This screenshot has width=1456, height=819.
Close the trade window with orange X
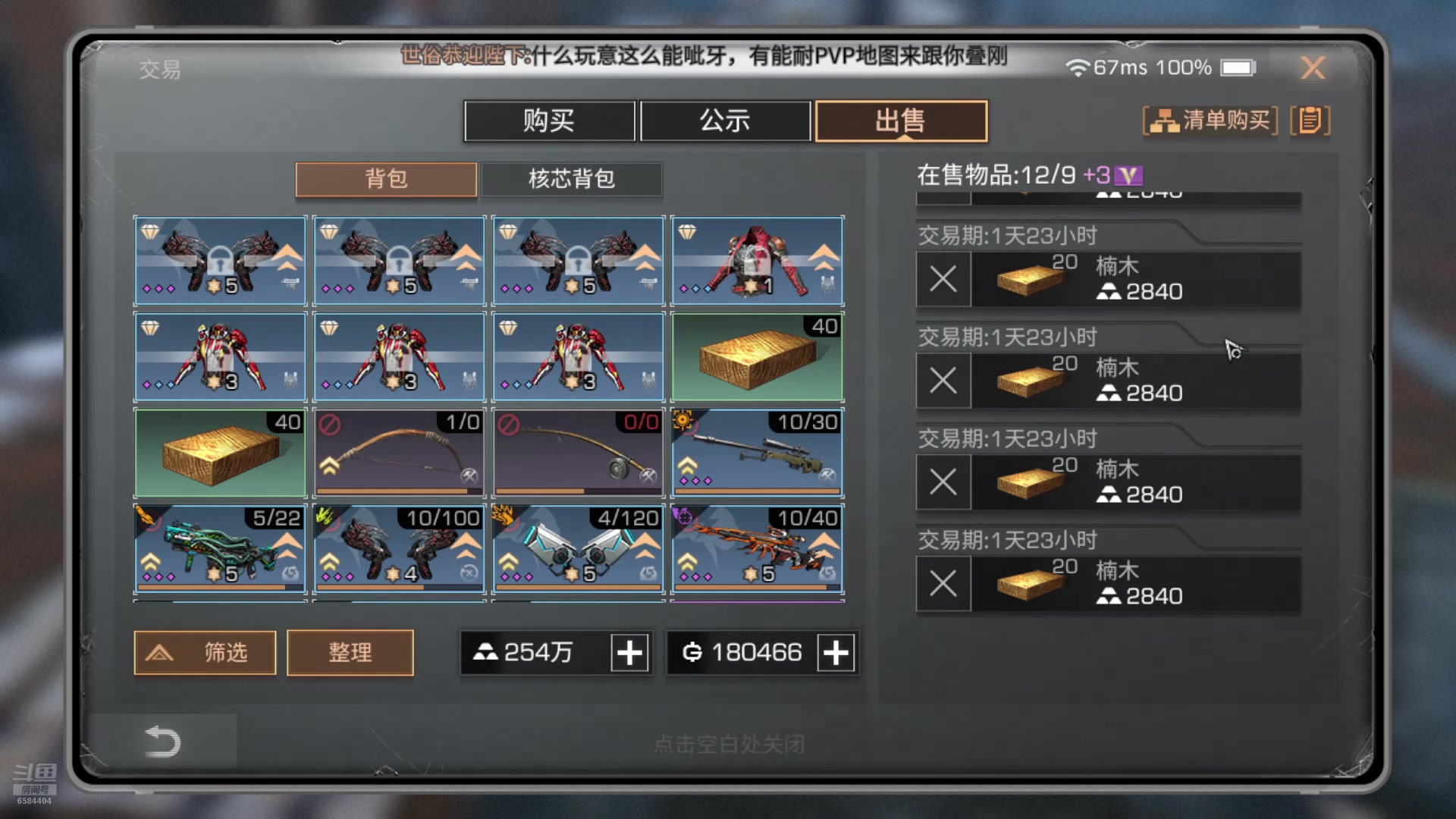tap(1313, 68)
